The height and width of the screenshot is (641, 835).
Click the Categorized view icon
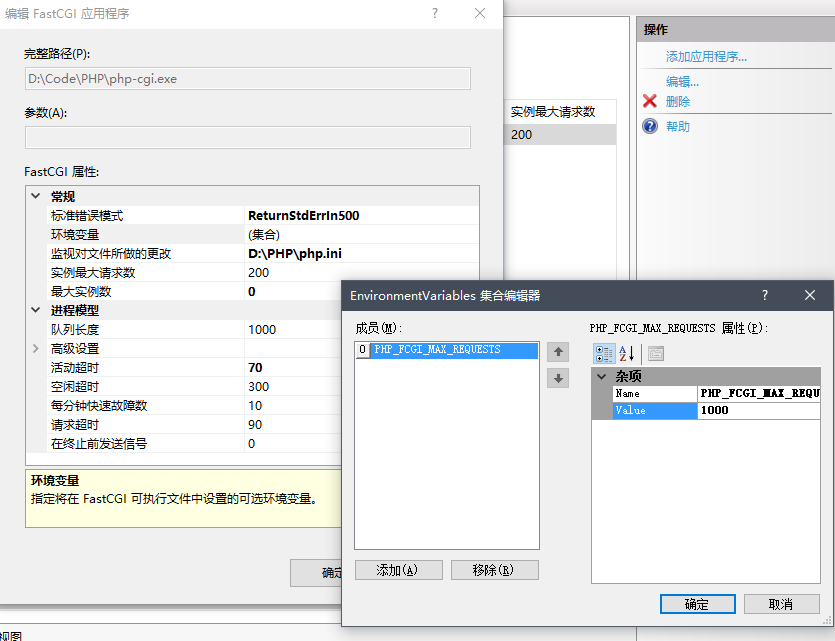(605, 353)
